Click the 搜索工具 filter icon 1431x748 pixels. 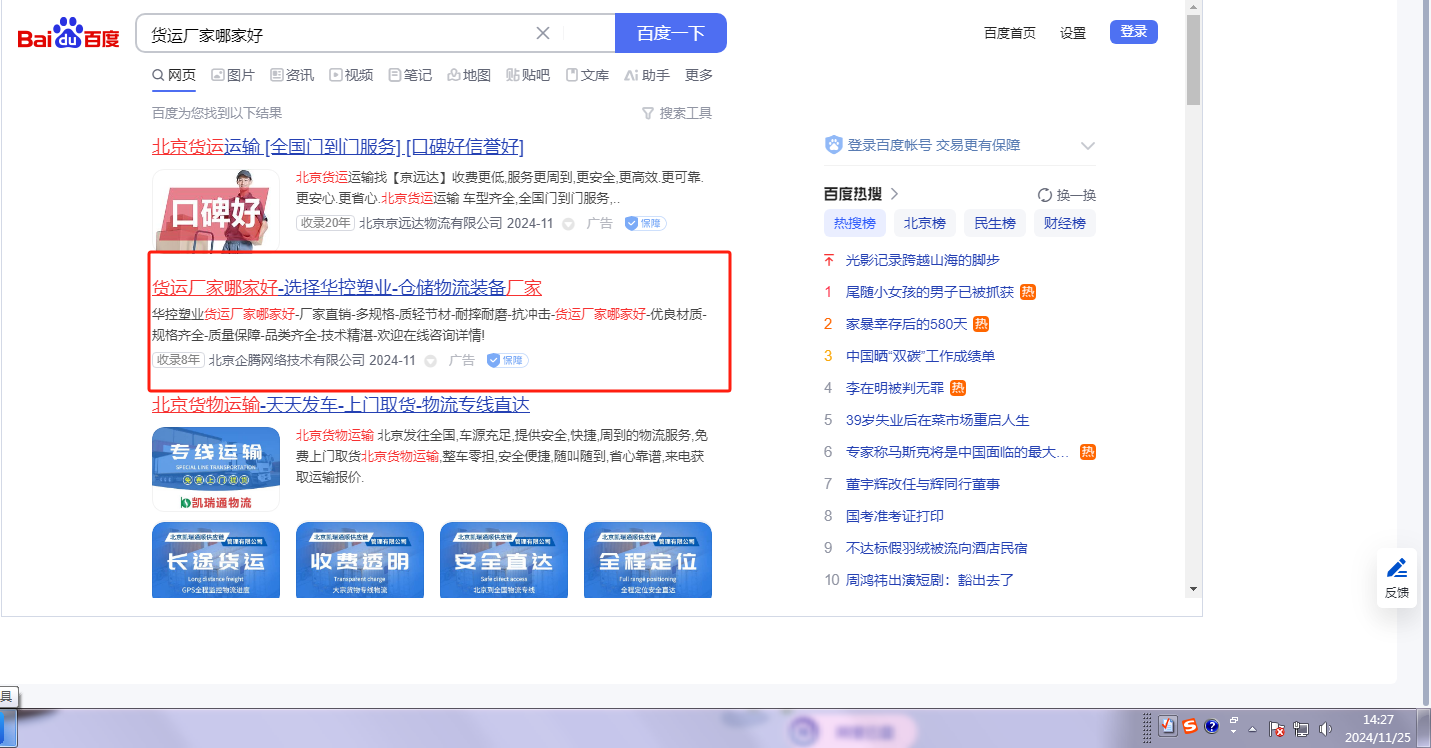coord(648,113)
